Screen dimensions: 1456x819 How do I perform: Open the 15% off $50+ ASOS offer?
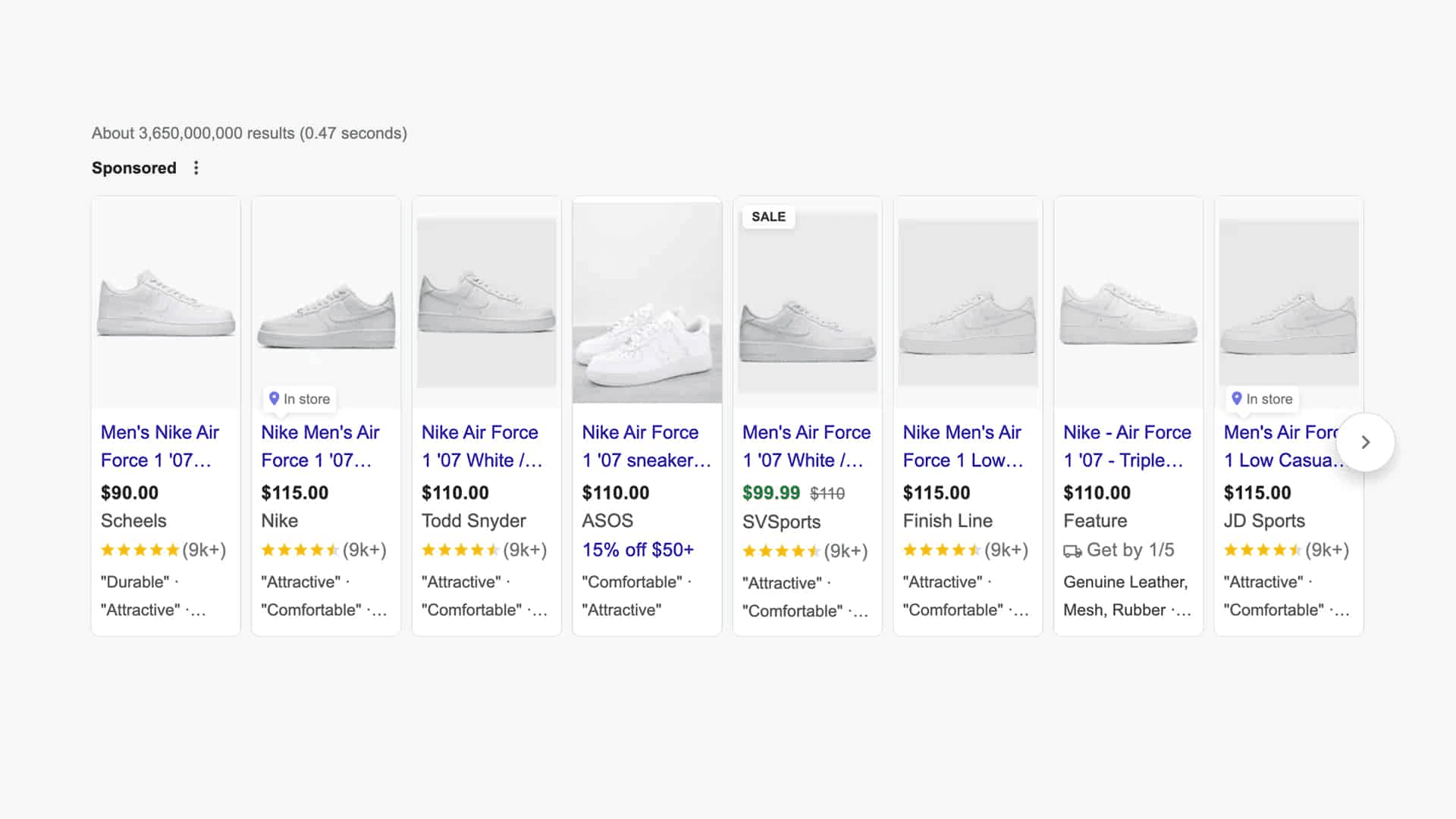(x=637, y=550)
